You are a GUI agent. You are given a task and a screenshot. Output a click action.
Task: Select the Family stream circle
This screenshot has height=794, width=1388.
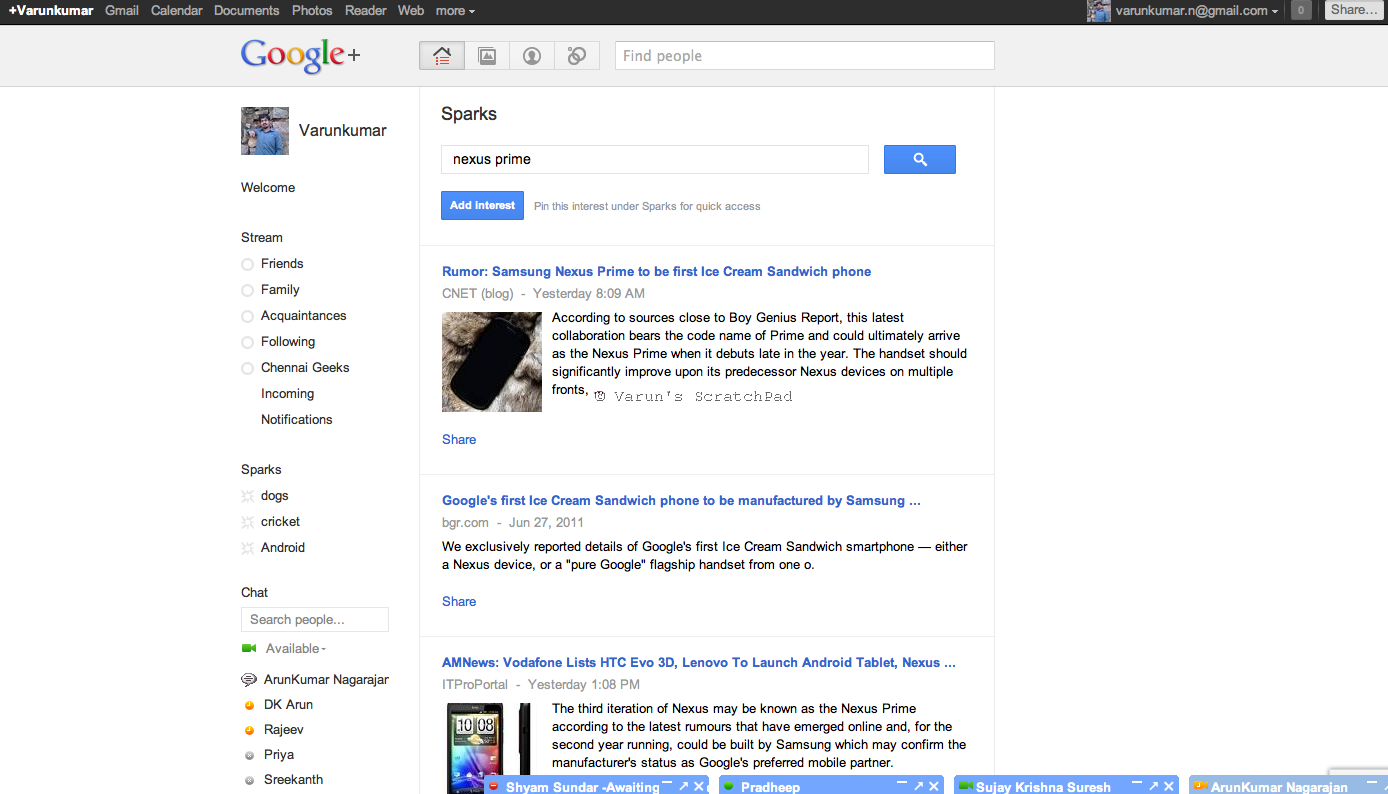point(247,290)
